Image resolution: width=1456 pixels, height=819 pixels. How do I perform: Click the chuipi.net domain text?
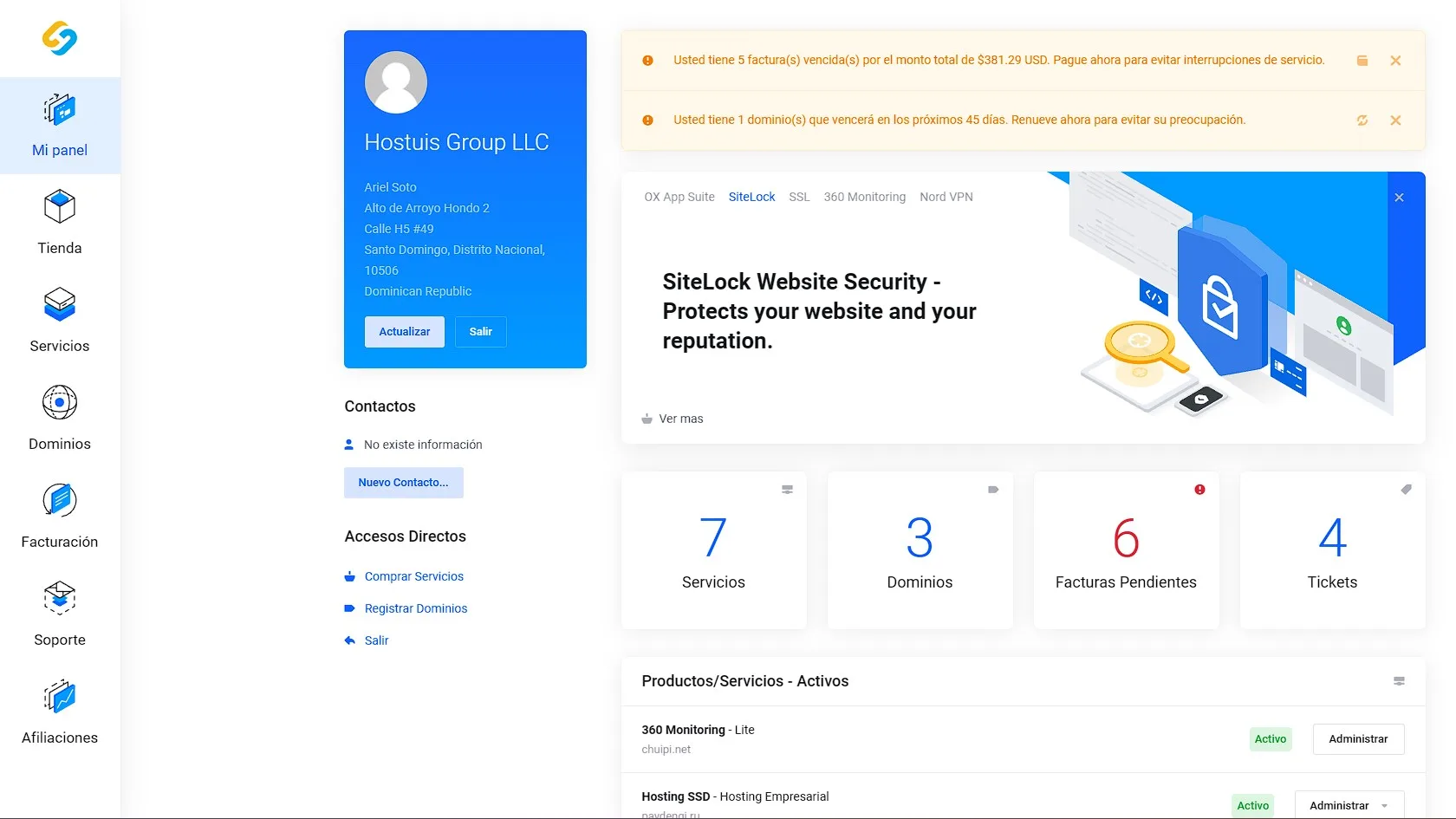[666, 750]
